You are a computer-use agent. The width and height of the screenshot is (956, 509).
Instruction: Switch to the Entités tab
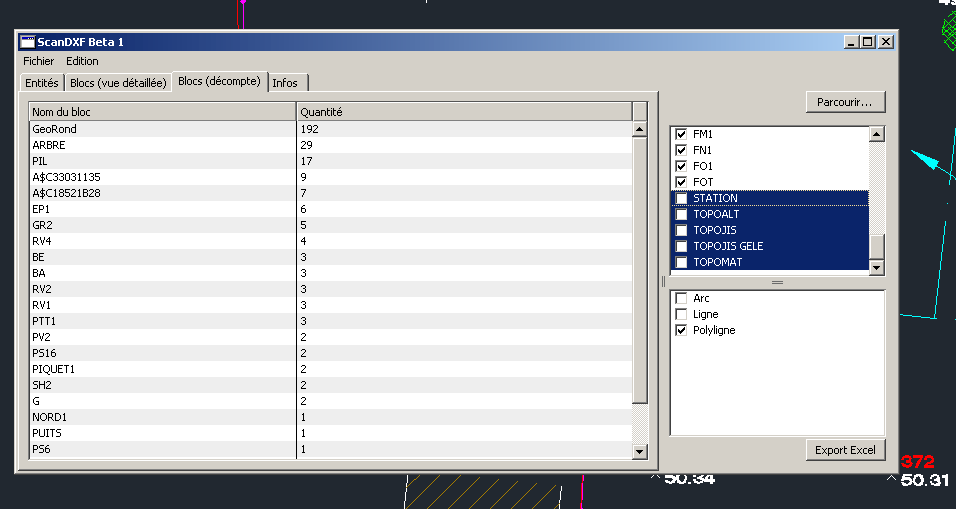tap(41, 83)
